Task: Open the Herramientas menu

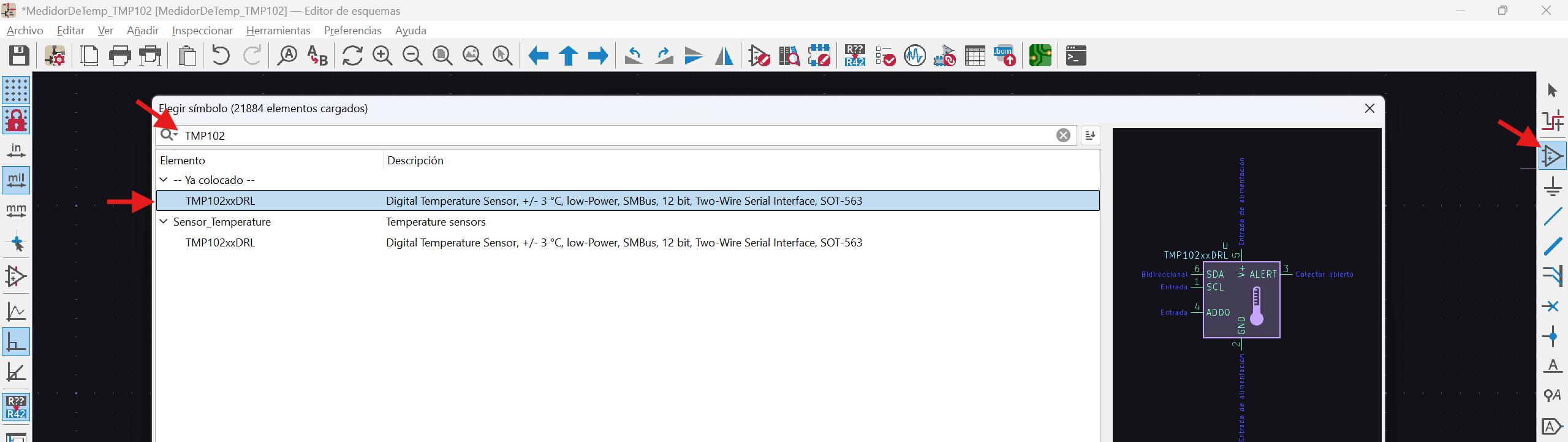Action: coord(278,30)
